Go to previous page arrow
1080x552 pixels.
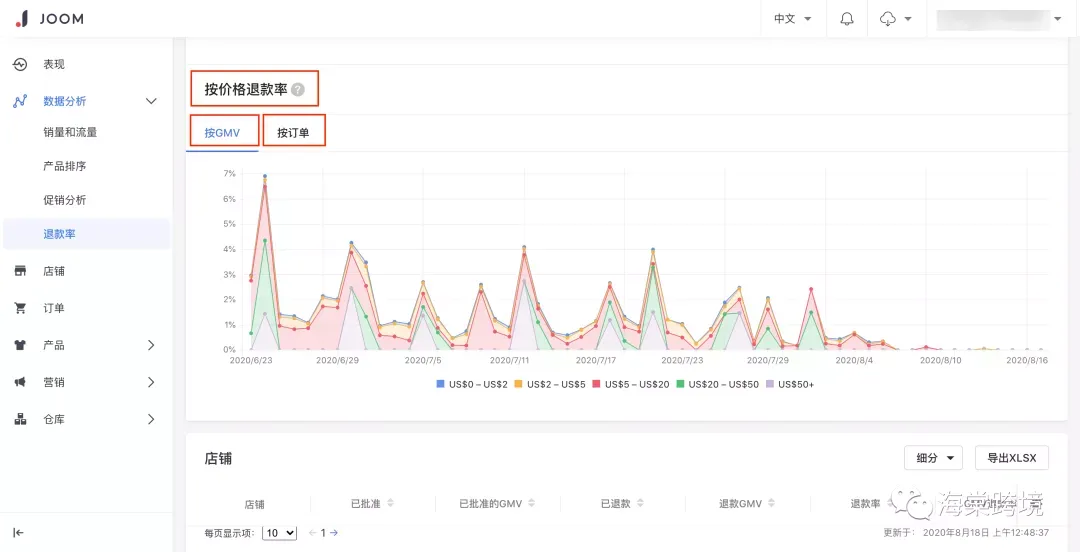(x=312, y=533)
